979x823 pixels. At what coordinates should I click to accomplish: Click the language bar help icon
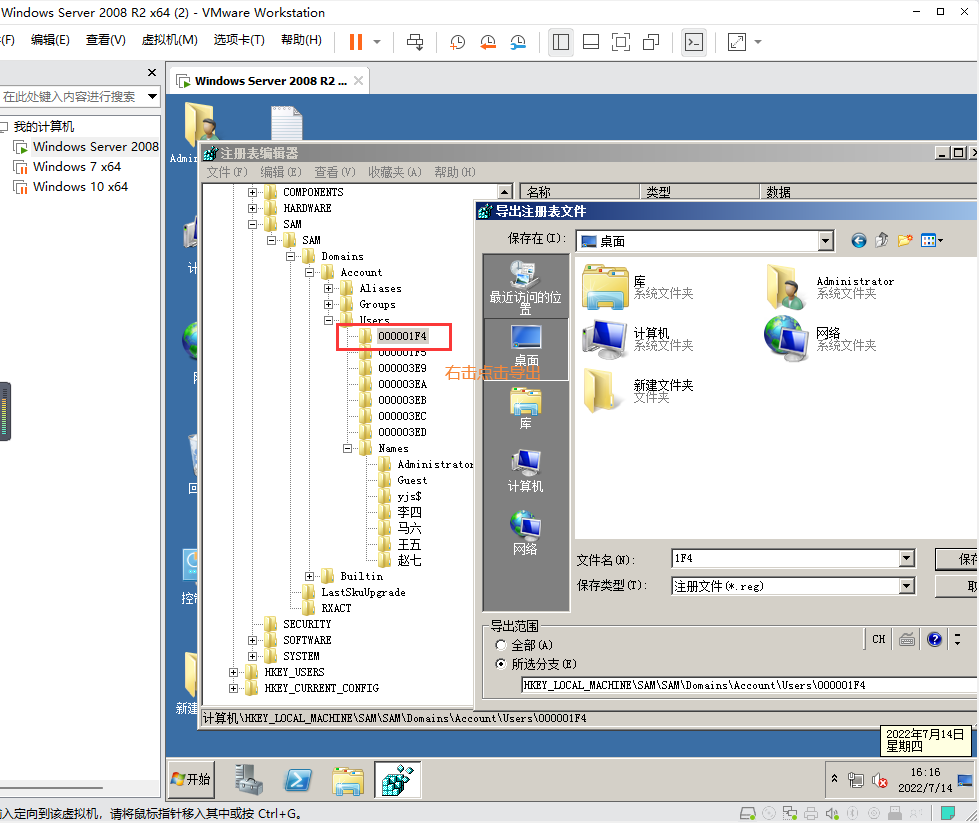pos(934,639)
